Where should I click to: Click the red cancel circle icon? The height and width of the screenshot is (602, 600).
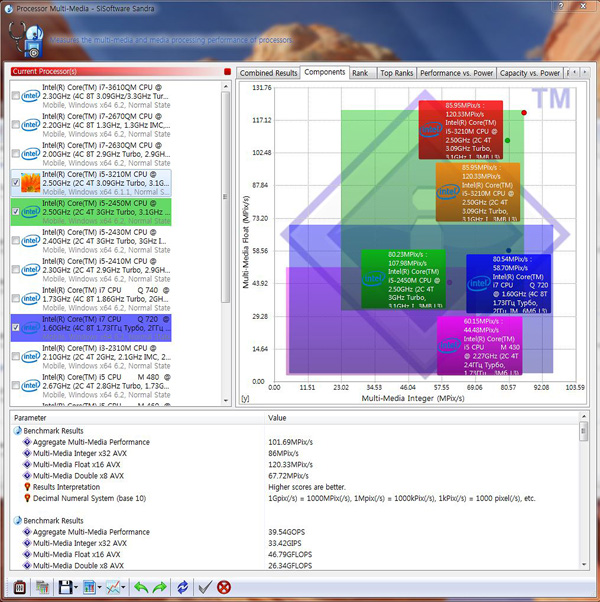224,587
